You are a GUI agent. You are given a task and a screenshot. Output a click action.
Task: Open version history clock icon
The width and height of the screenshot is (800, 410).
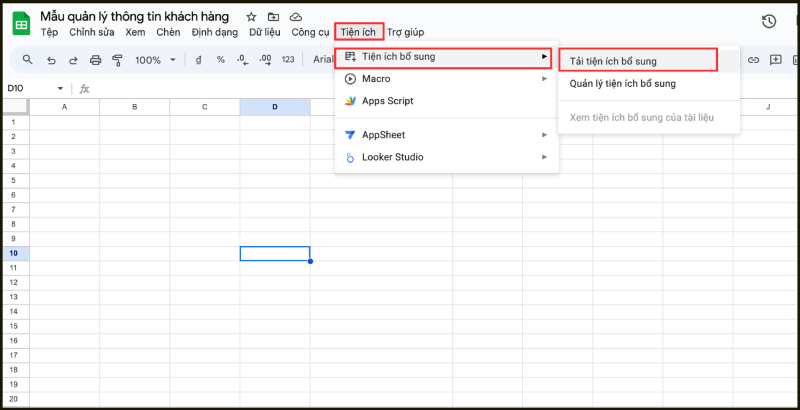[768, 21]
